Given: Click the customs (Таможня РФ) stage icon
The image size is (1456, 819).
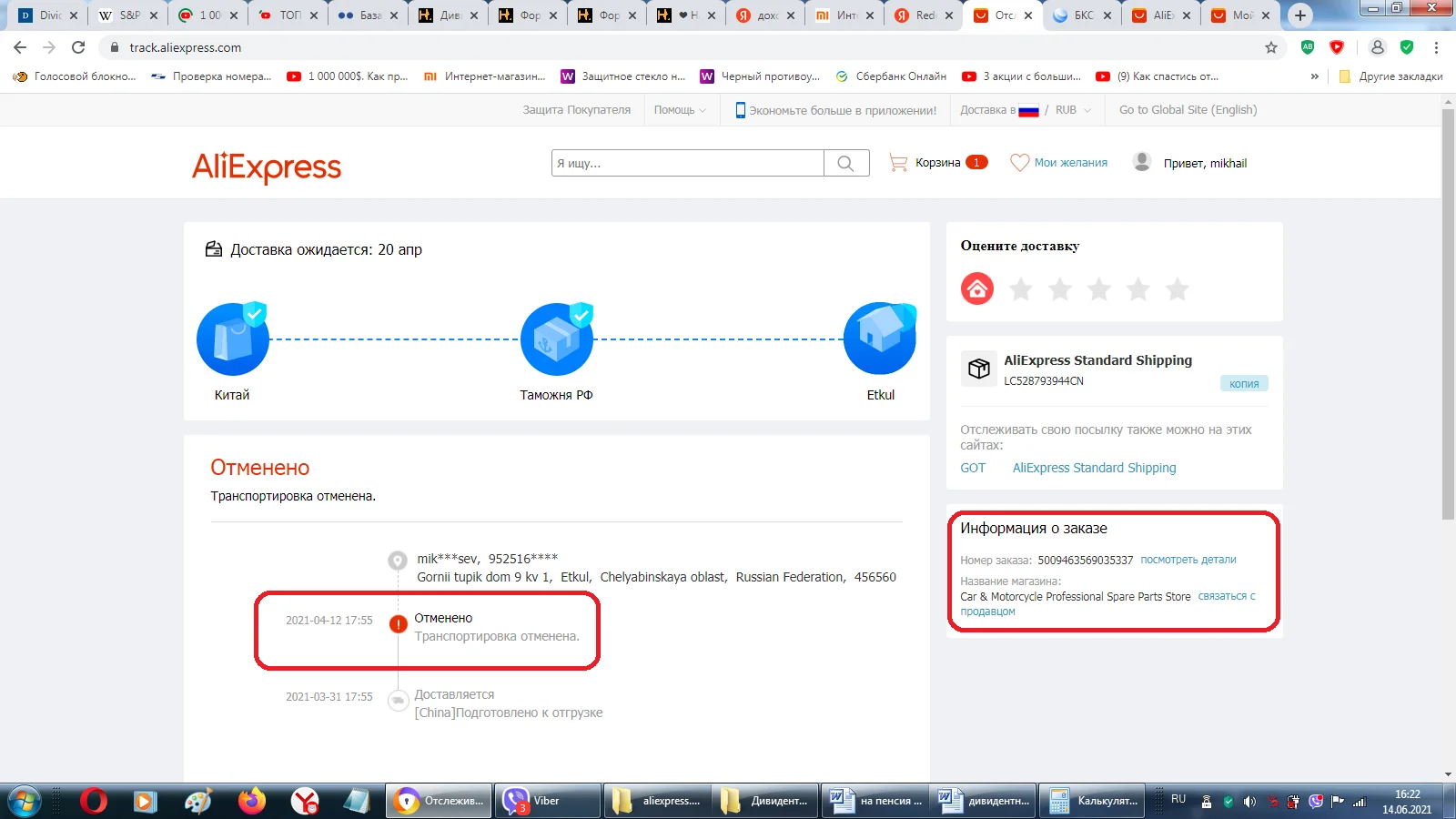Looking at the screenshot, I should click(x=557, y=339).
